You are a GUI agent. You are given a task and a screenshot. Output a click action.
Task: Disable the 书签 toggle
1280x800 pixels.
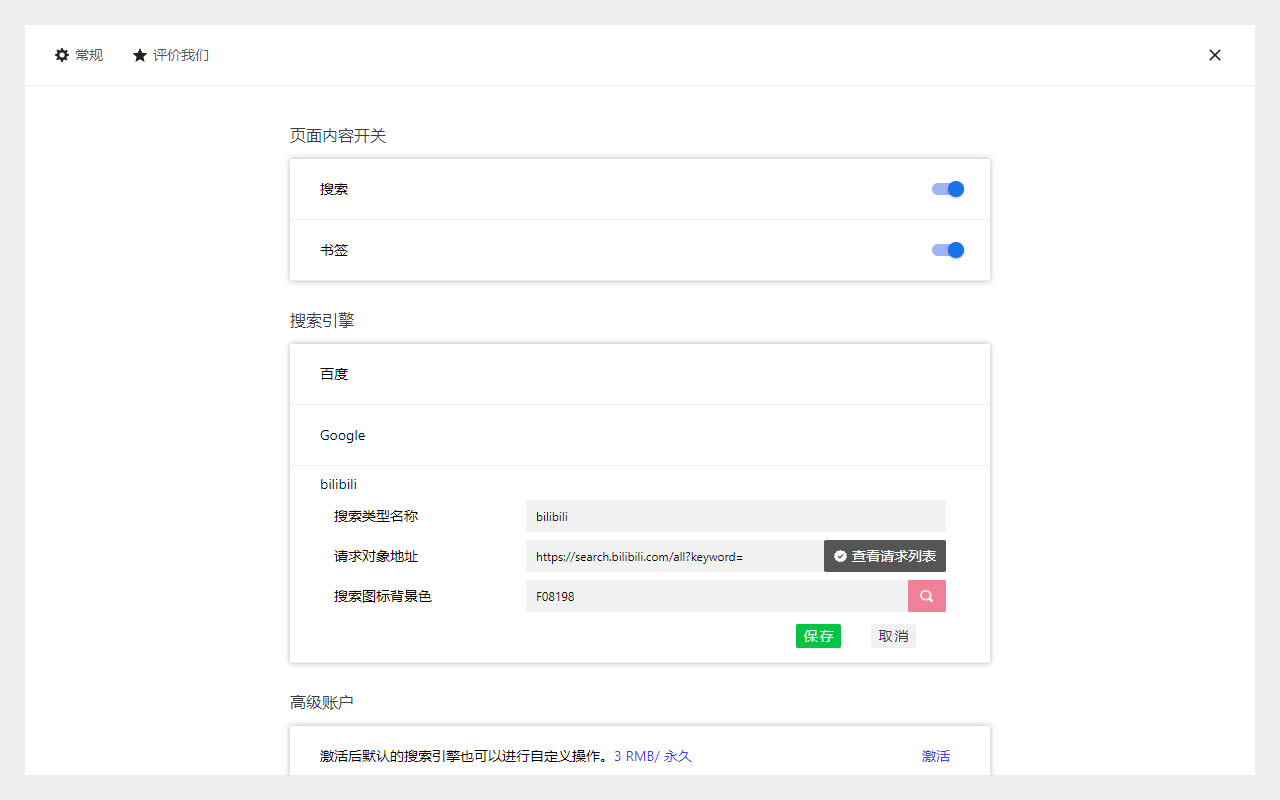[x=946, y=250]
